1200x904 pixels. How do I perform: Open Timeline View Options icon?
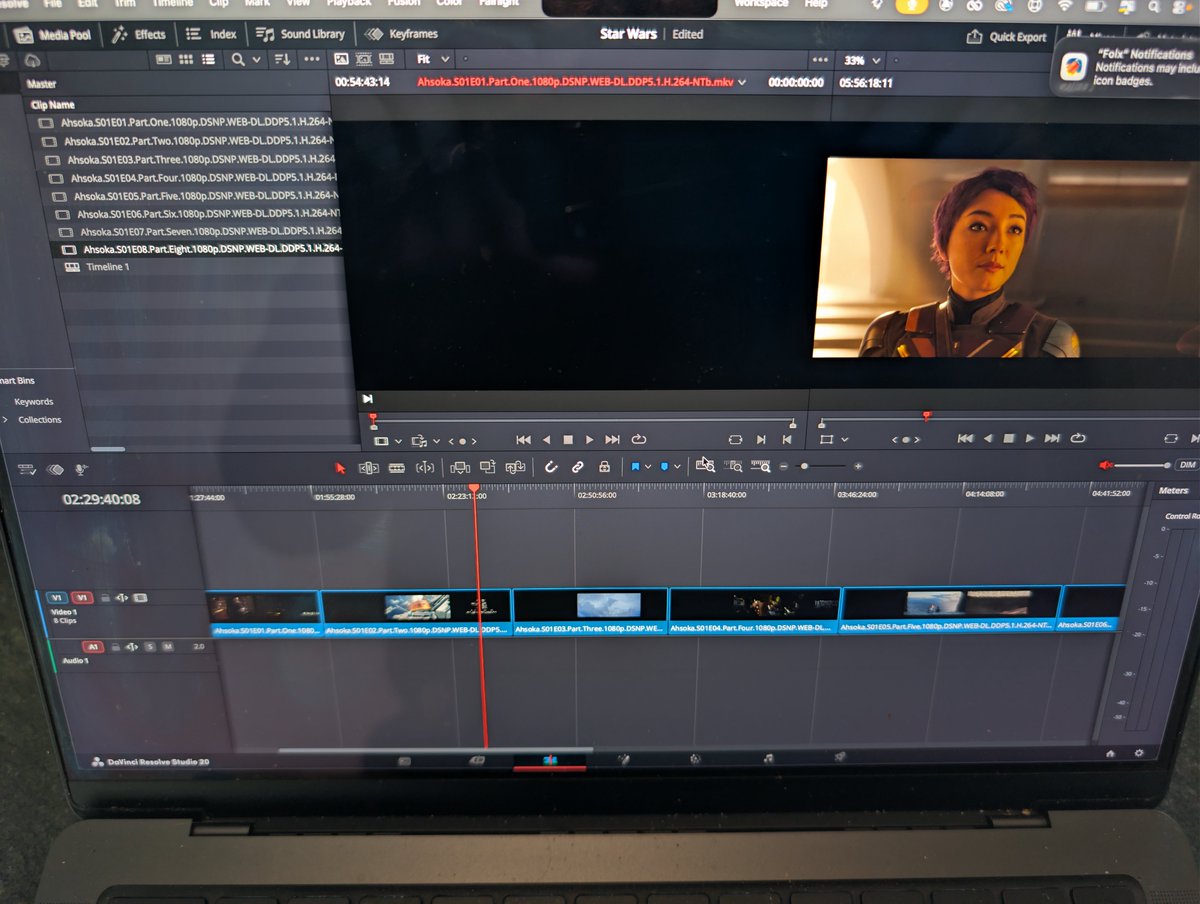point(27,468)
